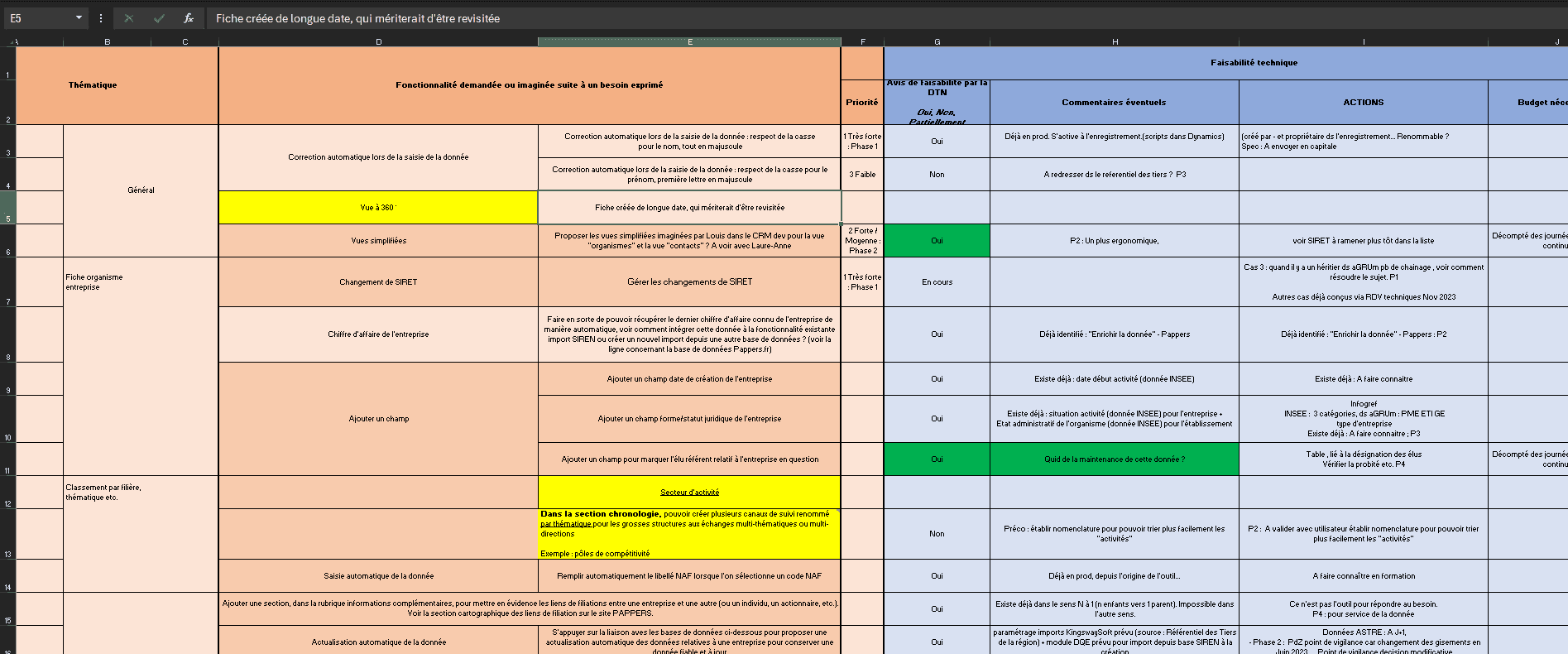The image size is (1568, 654).
Task: Select the "Général" cell
Action: pos(141,190)
